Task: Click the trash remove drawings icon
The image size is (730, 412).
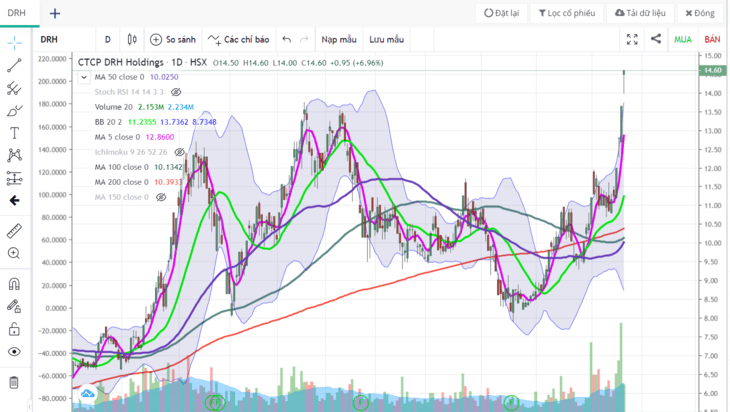Action: coord(14,382)
